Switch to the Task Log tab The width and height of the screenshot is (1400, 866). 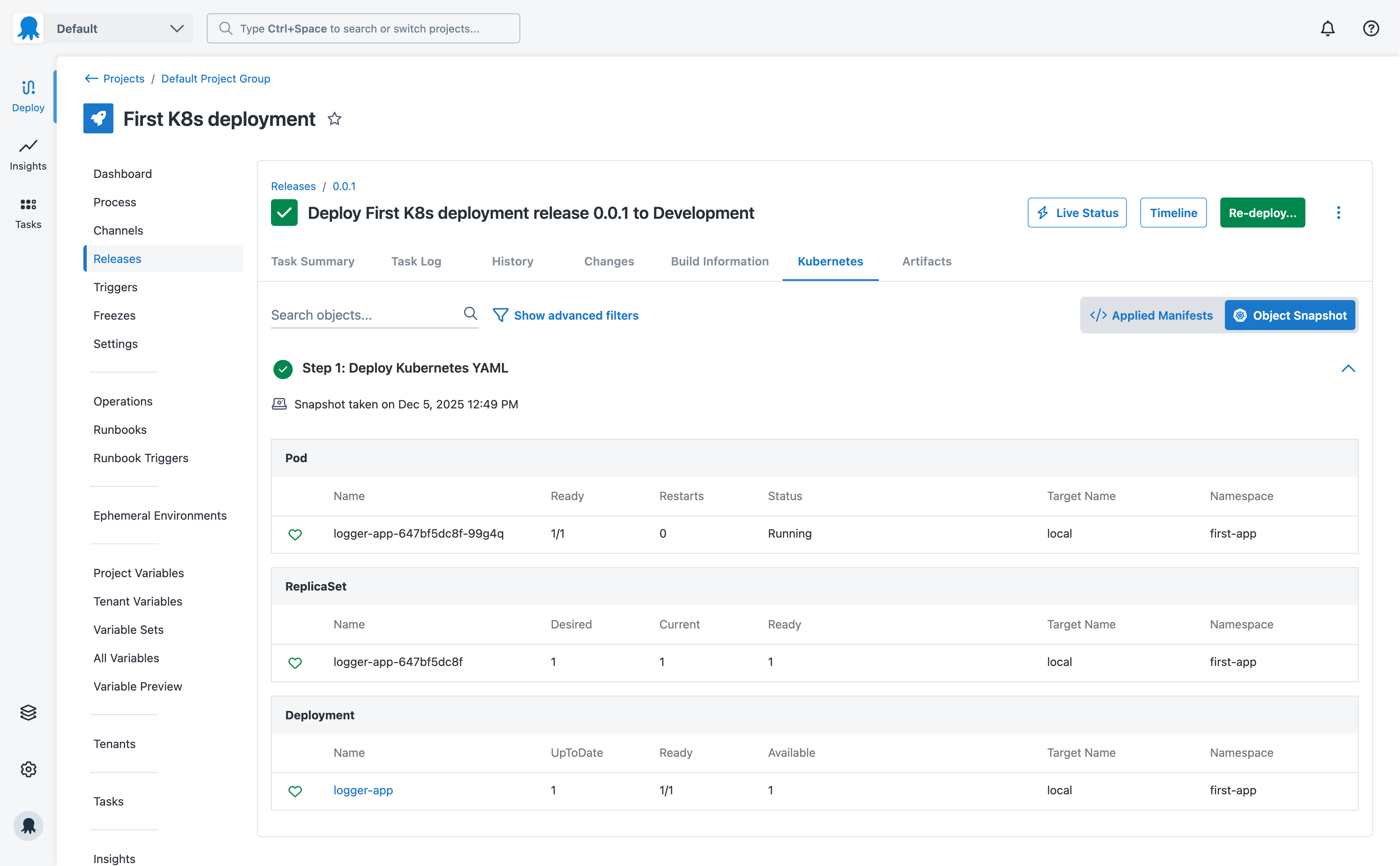coord(416,261)
